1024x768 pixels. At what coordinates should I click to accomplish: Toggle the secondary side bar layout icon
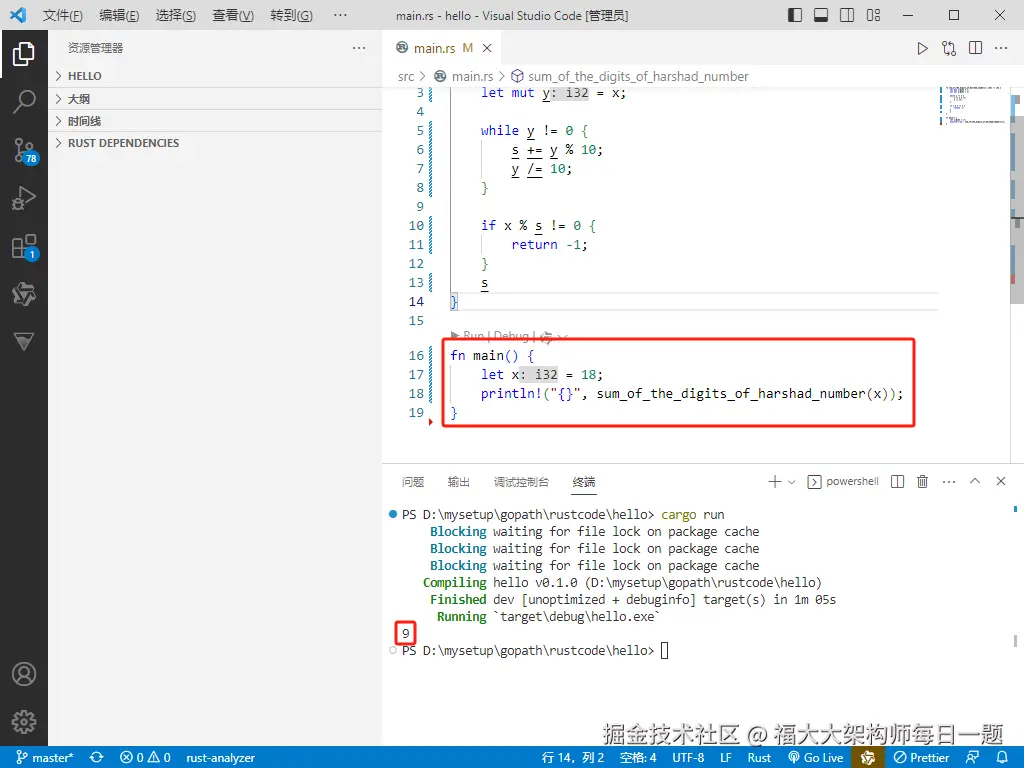(847, 15)
